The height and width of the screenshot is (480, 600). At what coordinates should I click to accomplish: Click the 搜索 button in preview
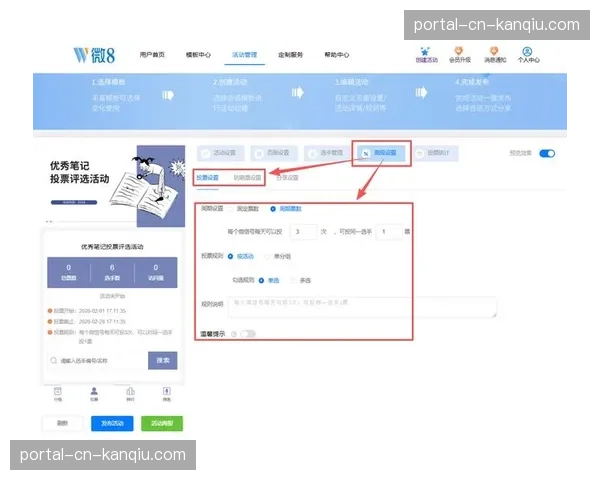click(163, 361)
